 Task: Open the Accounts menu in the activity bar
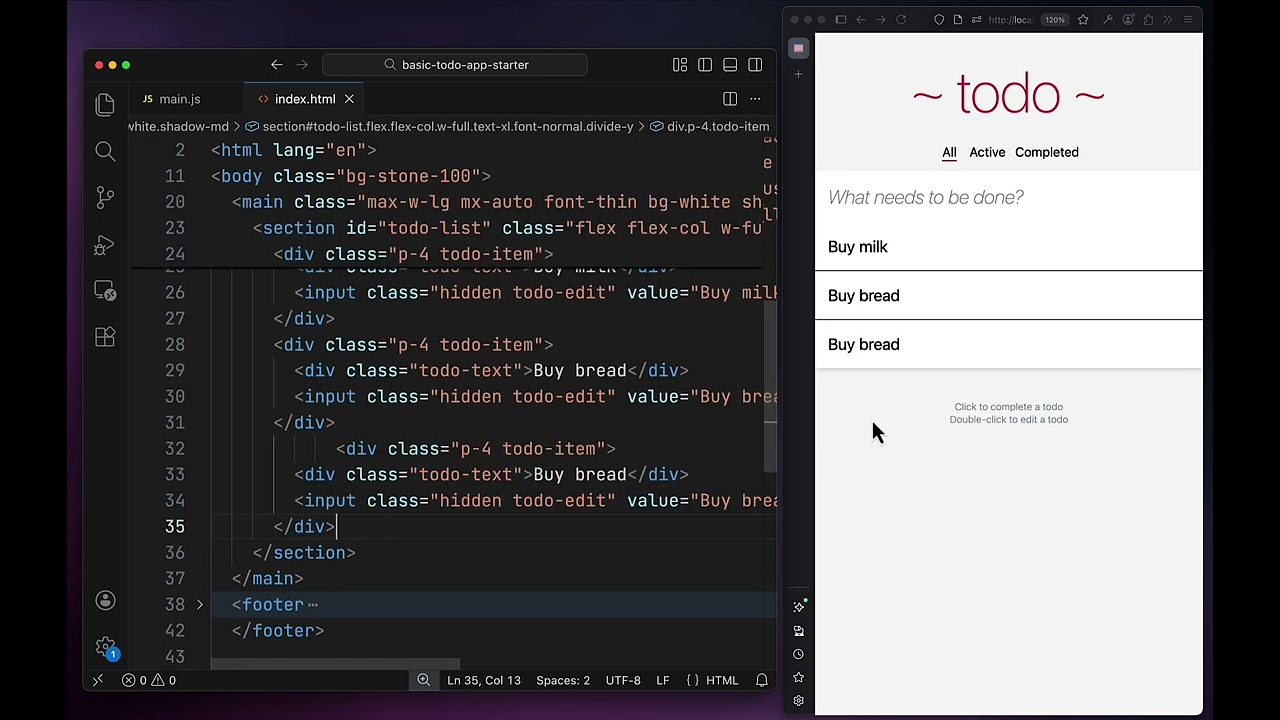(105, 600)
